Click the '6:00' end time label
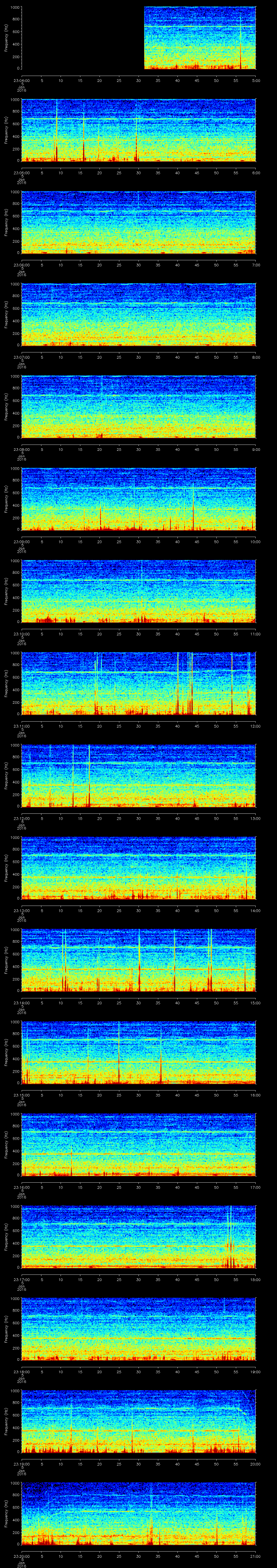 click(256, 173)
